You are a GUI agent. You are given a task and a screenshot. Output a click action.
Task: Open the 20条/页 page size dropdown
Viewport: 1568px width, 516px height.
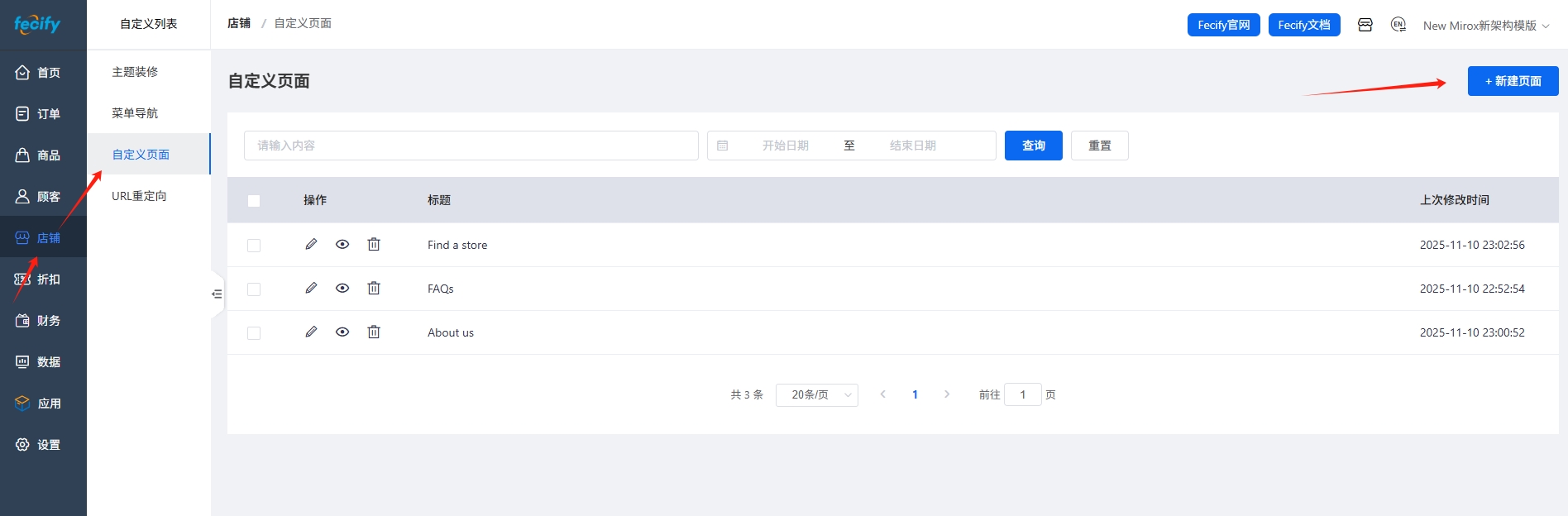point(816,395)
